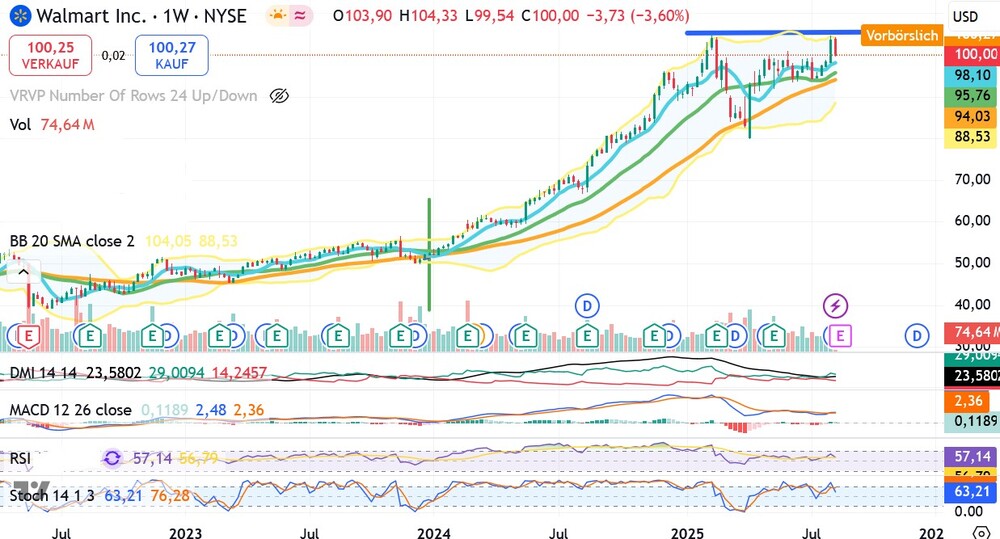The width and height of the screenshot is (1000, 539).
Task: Click the yellow 88,53 Bollinger axis label
Action: 972,137
